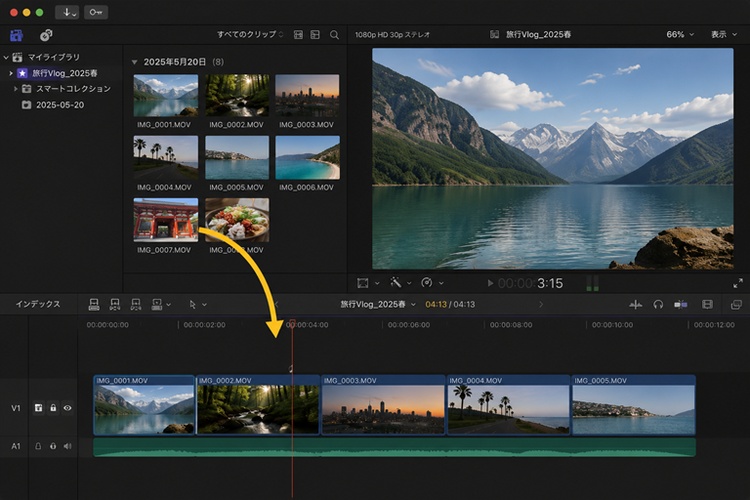The image size is (750, 500).
Task: Select the IMG_0003.MOV browser thumbnail
Action: pos(307,95)
